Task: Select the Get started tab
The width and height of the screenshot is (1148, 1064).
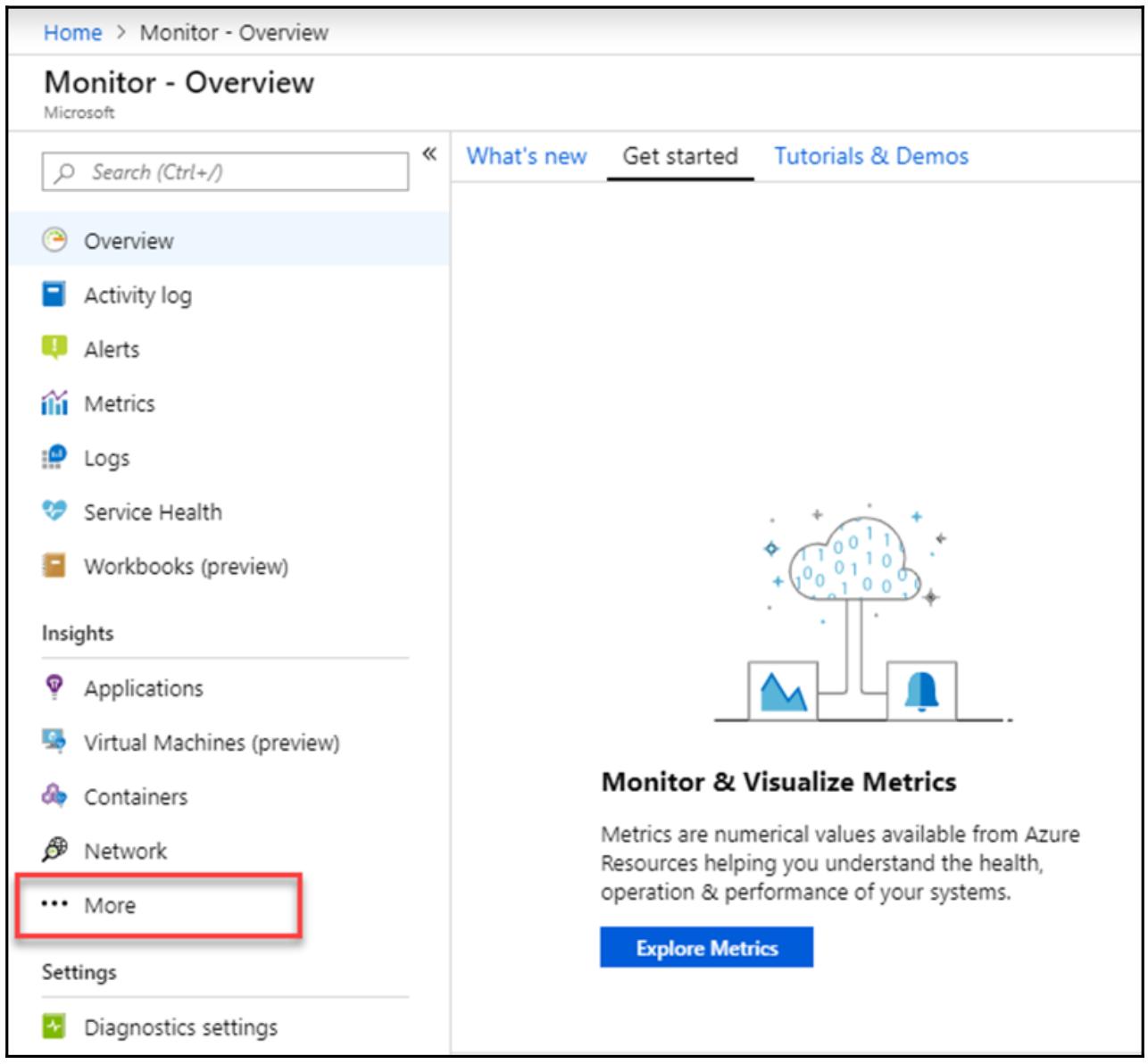Action: pyautogui.click(x=680, y=156)
